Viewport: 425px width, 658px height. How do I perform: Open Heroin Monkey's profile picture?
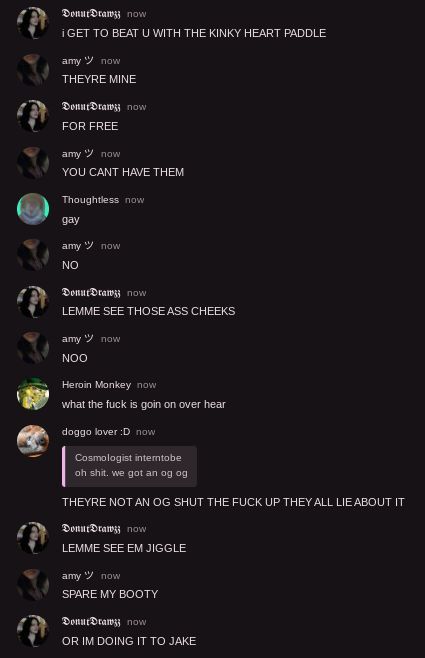coord(33,394)
